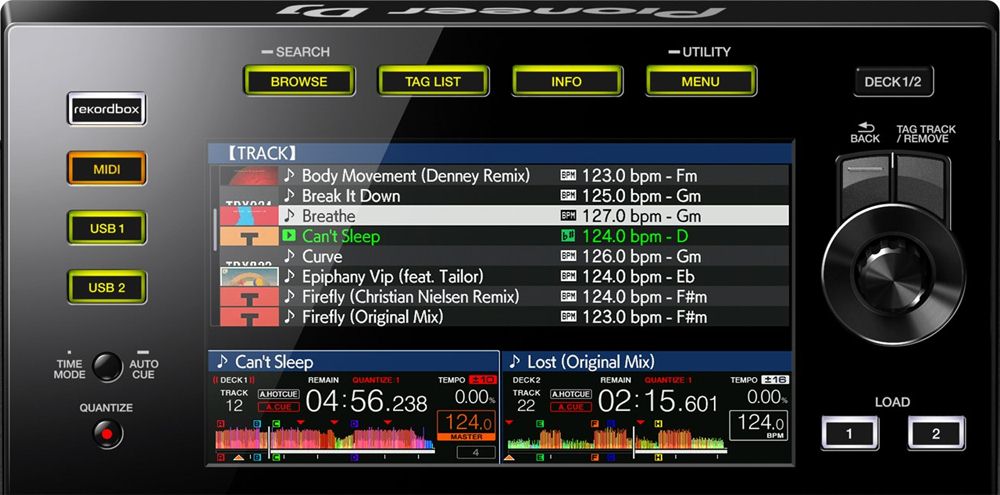Image resolution: width=1000 pixels, height=495 pixels.
Task: Click the green play icon beside Can't Sleep
Action: [289, 236]
